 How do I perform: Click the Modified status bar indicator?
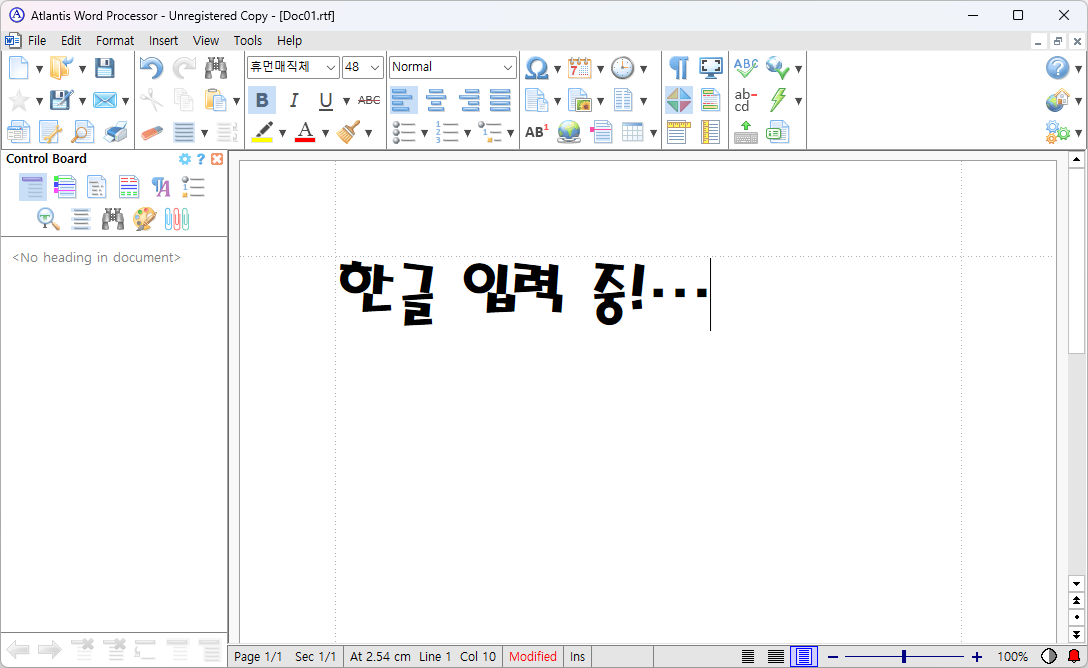point(532,657)
